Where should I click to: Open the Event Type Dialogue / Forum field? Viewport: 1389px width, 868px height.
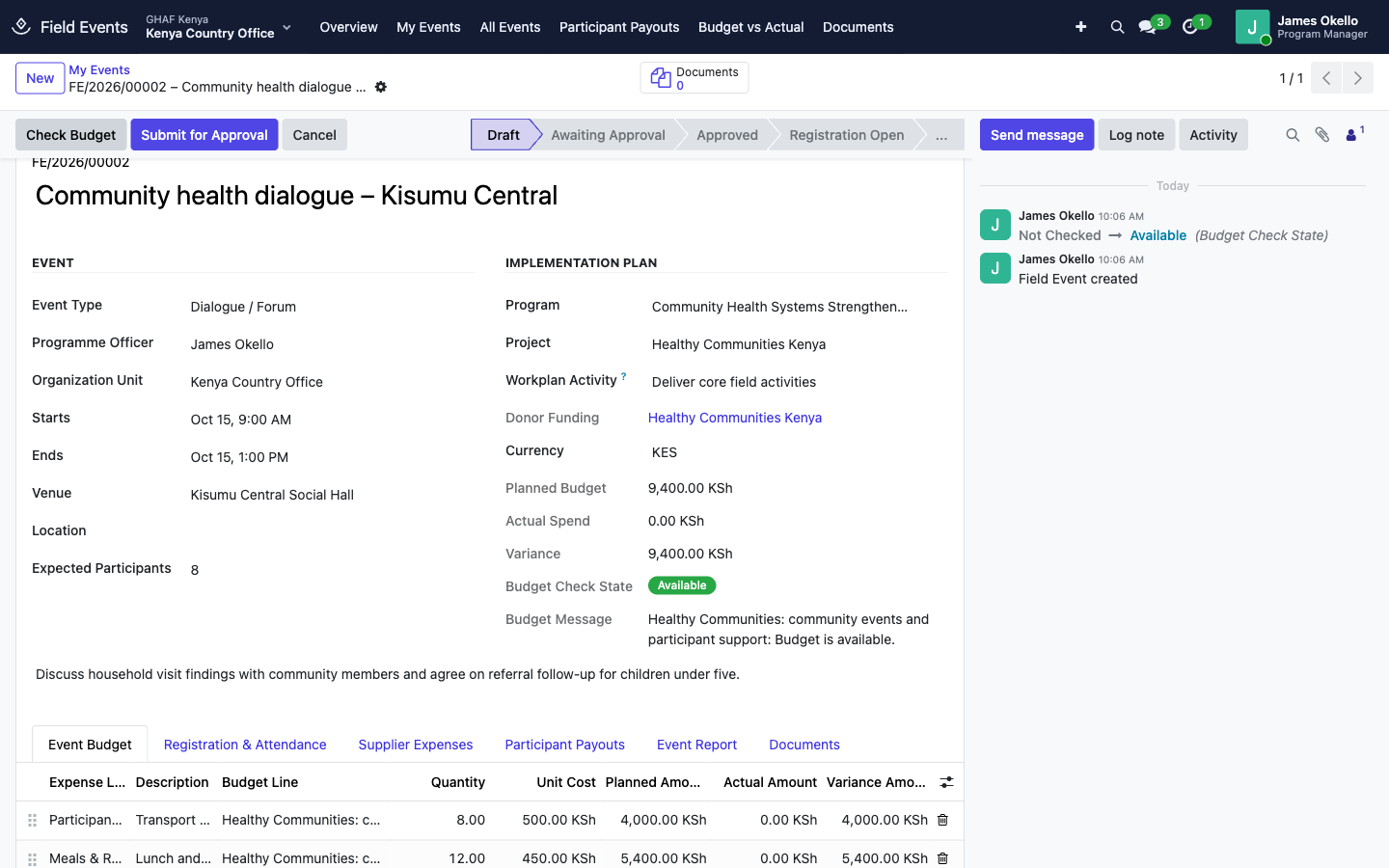point(330,307)
